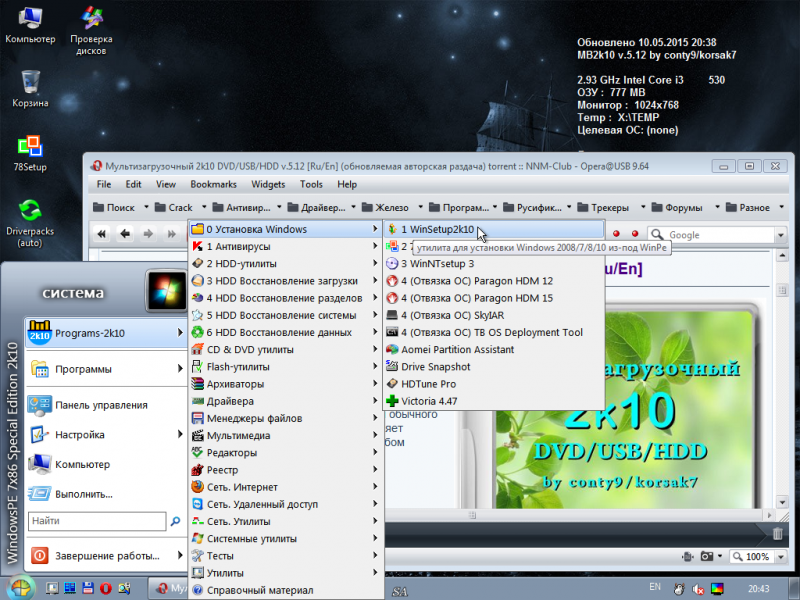The height and width of the screenshot is (600, 800).
Task: Open Opera's closed tabs trash icon
Action: tap(778, 534)
